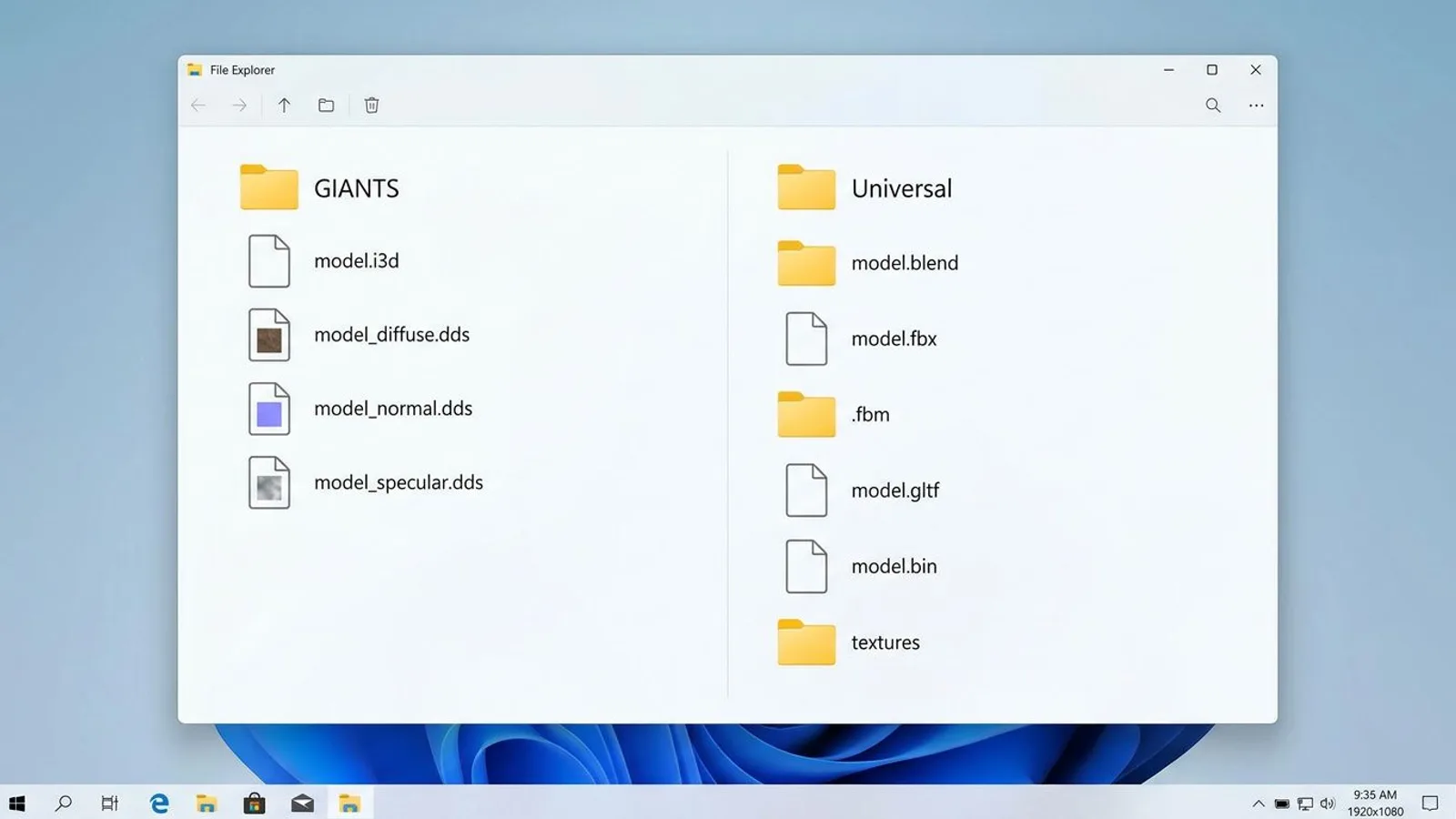The height and width of the screenshot is (819, 1456).
Task: Open Microsoft Store from the taskbar
Action: [x=254, y=804]
